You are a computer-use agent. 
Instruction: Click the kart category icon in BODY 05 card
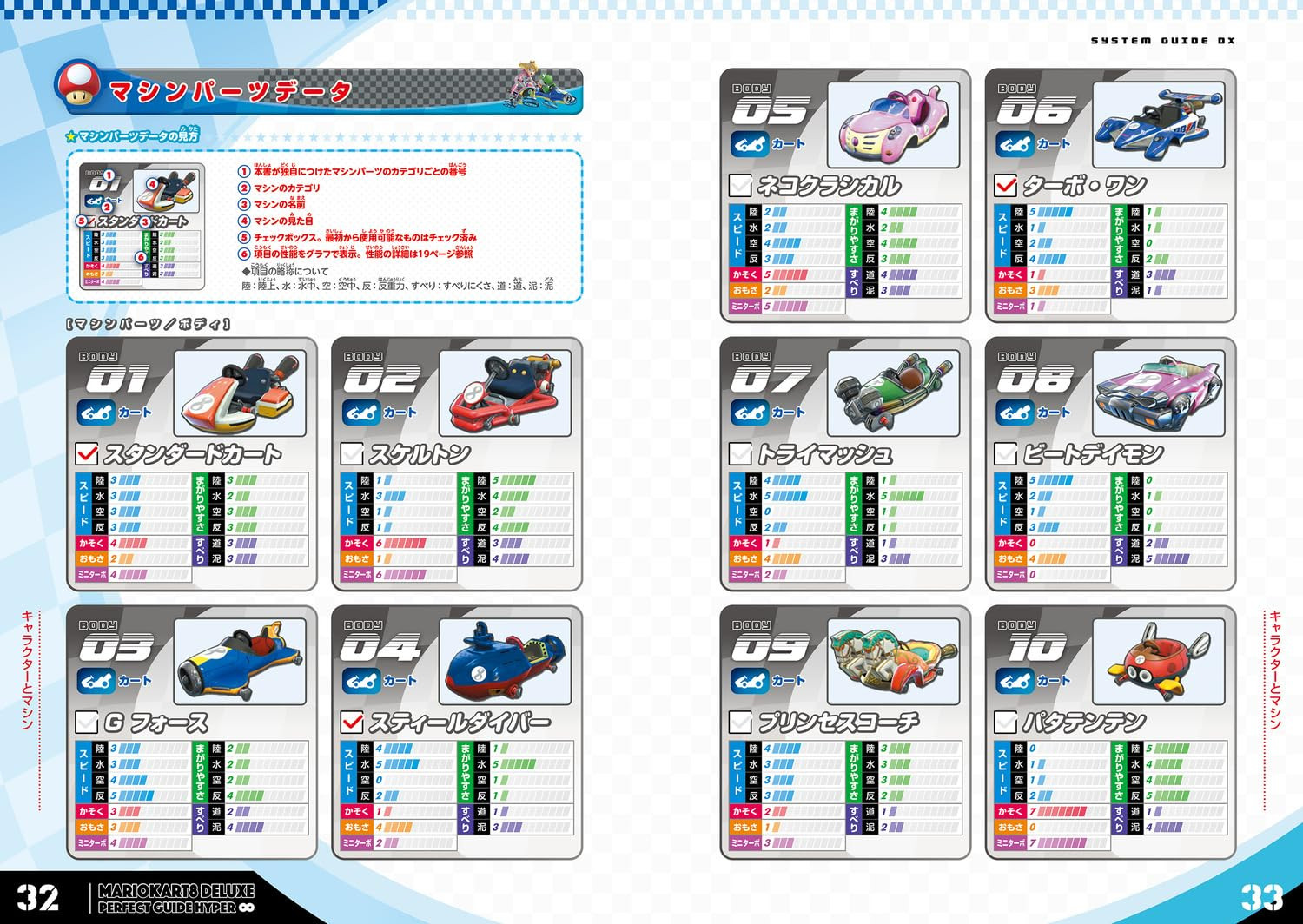click(750, 144)
